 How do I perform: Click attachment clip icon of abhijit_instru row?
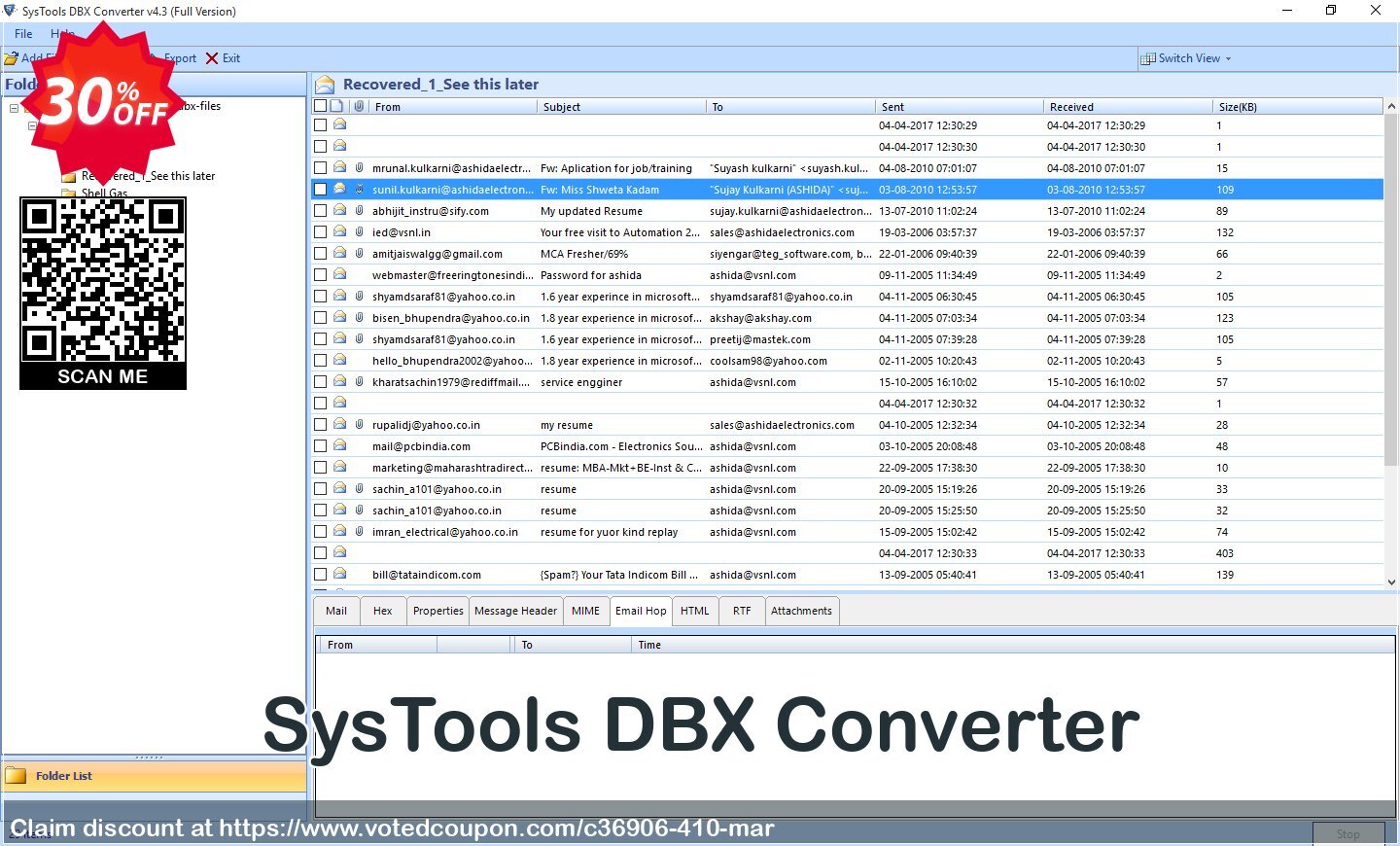[359, 211]
